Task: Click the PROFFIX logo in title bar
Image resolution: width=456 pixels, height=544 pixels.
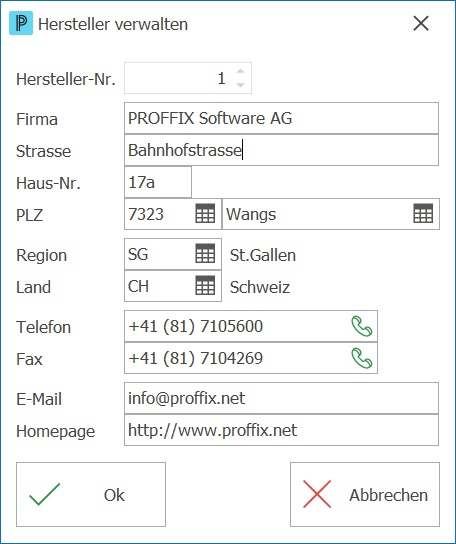Action: point(21,23)
